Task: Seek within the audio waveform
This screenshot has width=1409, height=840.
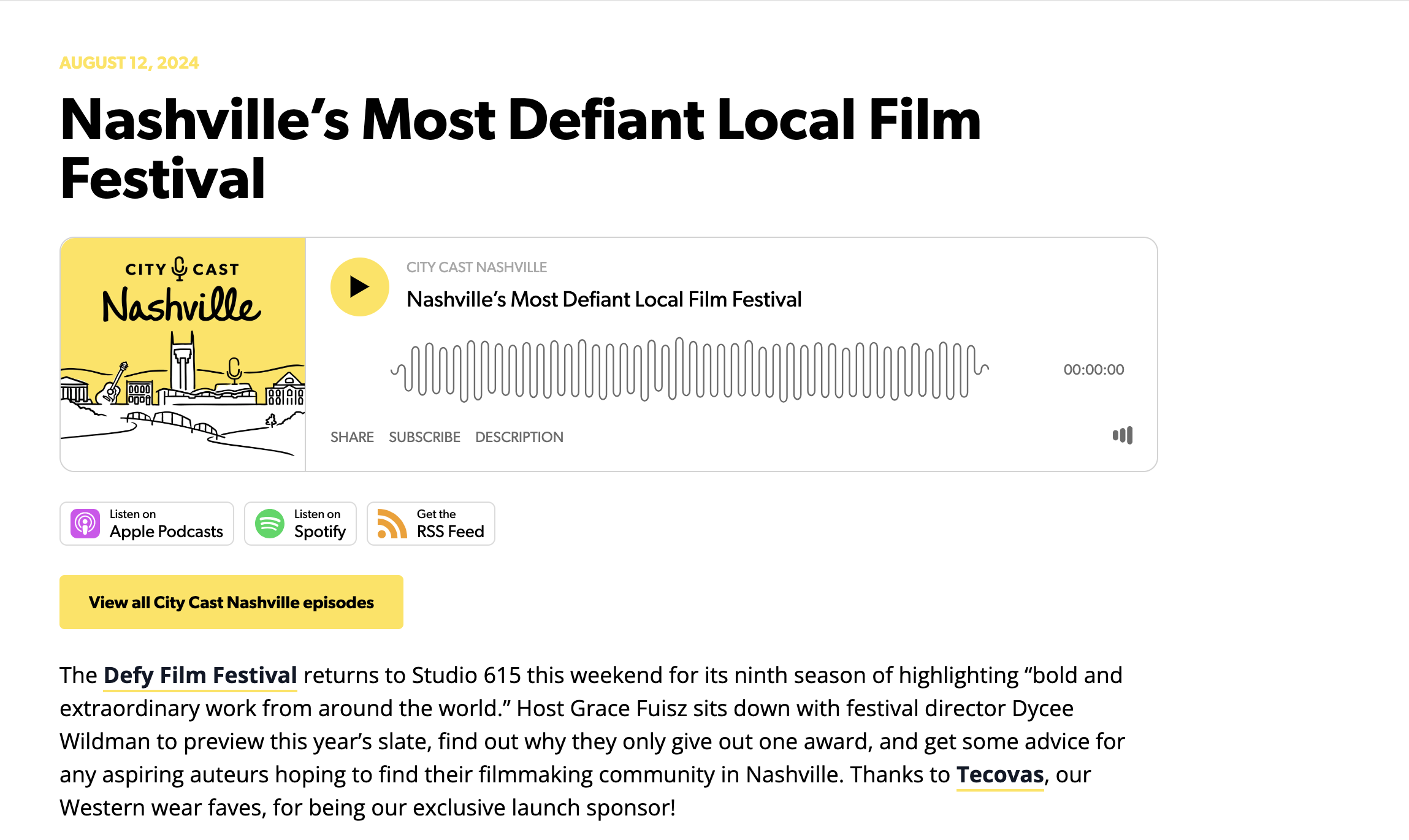Action: (689, 370)
